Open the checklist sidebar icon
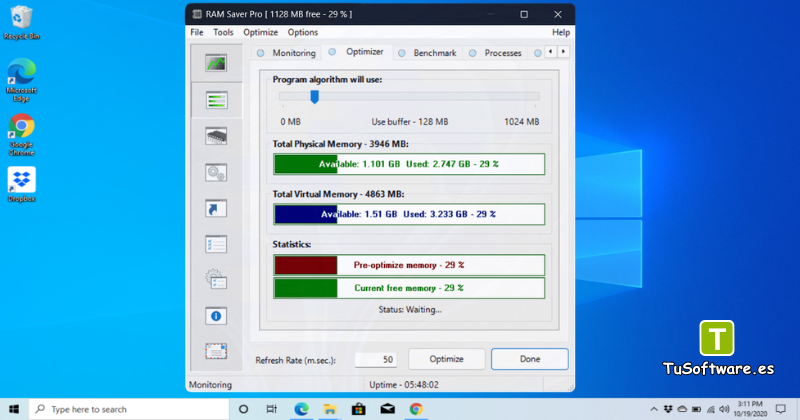The width and height of the screenshot is (800, 420). point(216,244)
